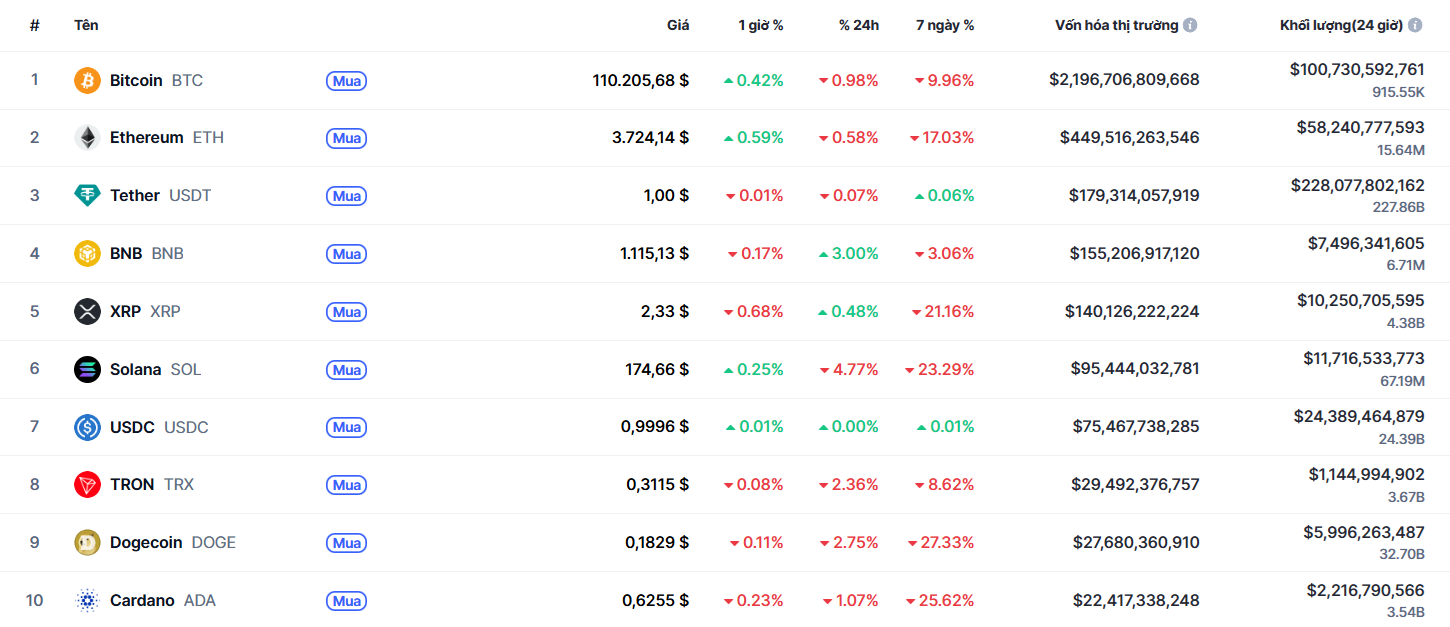
Task: Sort coins by Tên column header
Action: tap(86, 25)
